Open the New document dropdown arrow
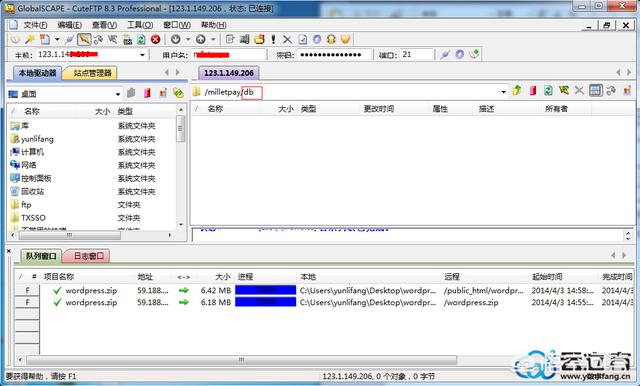The height and width of the screenshot is (386, 640). [57, 40]
